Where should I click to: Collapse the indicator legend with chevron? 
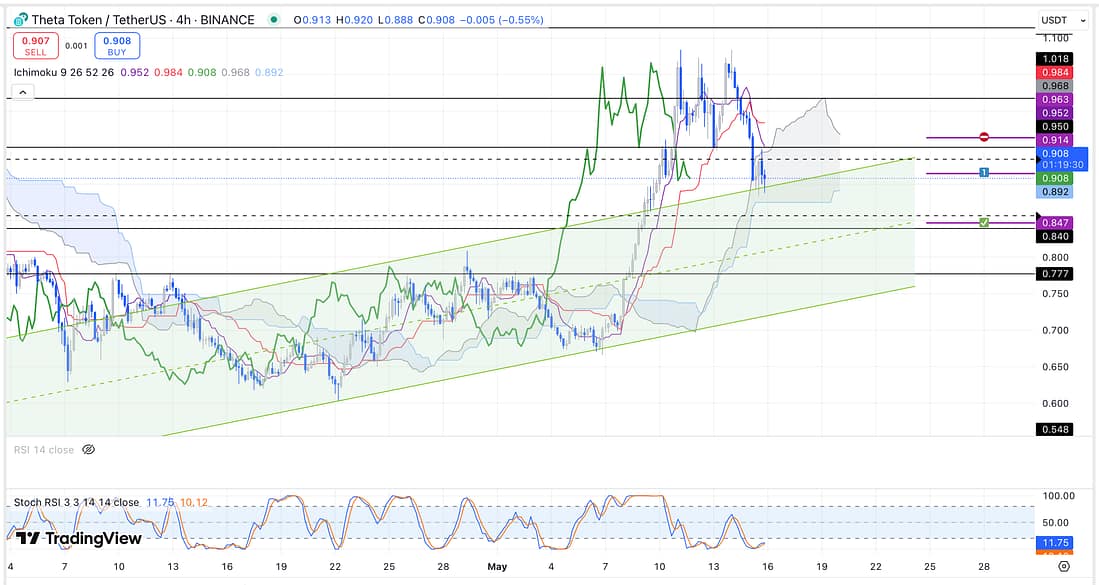click(22, 92)
